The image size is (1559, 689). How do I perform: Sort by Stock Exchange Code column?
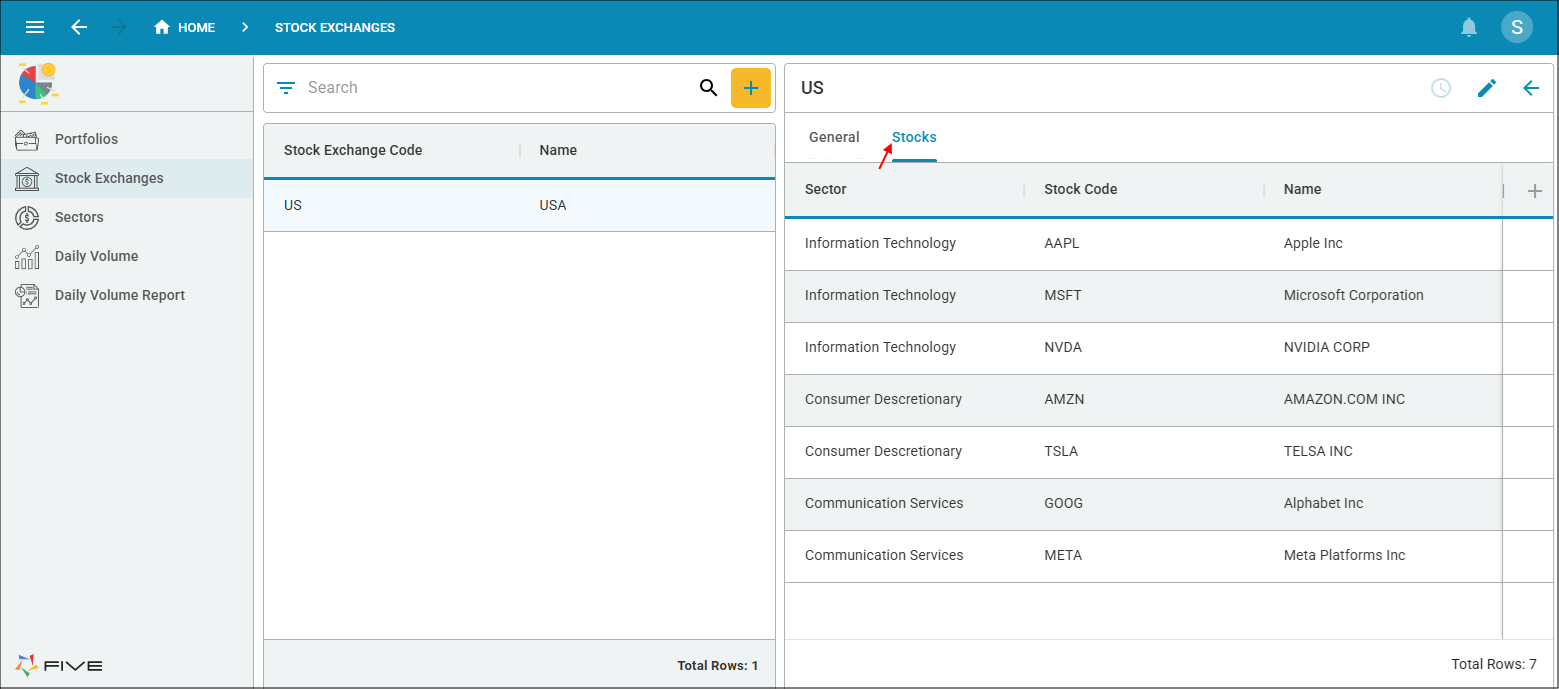coord(353,150)
